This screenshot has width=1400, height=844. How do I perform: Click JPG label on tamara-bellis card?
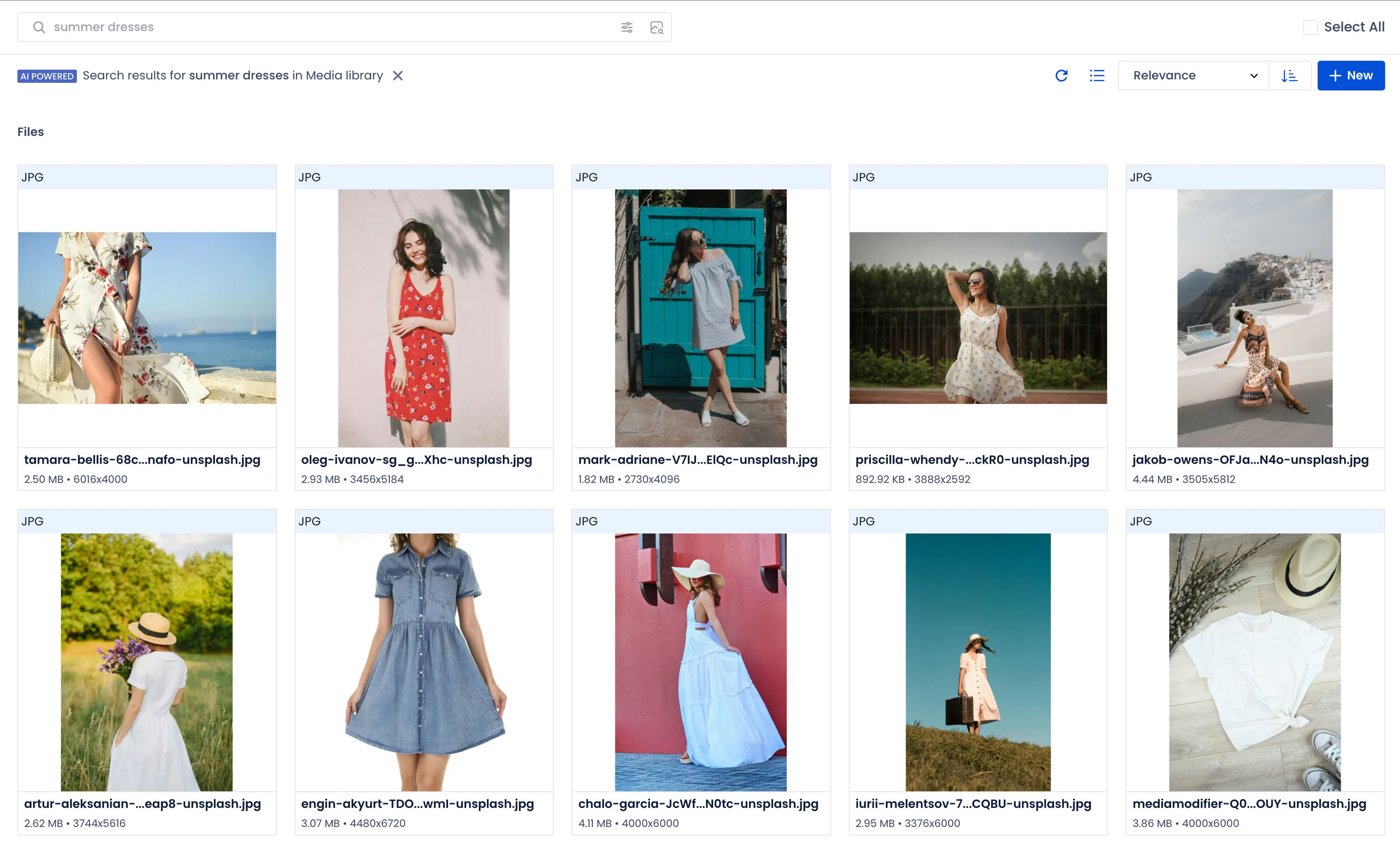tap(33, 177)
